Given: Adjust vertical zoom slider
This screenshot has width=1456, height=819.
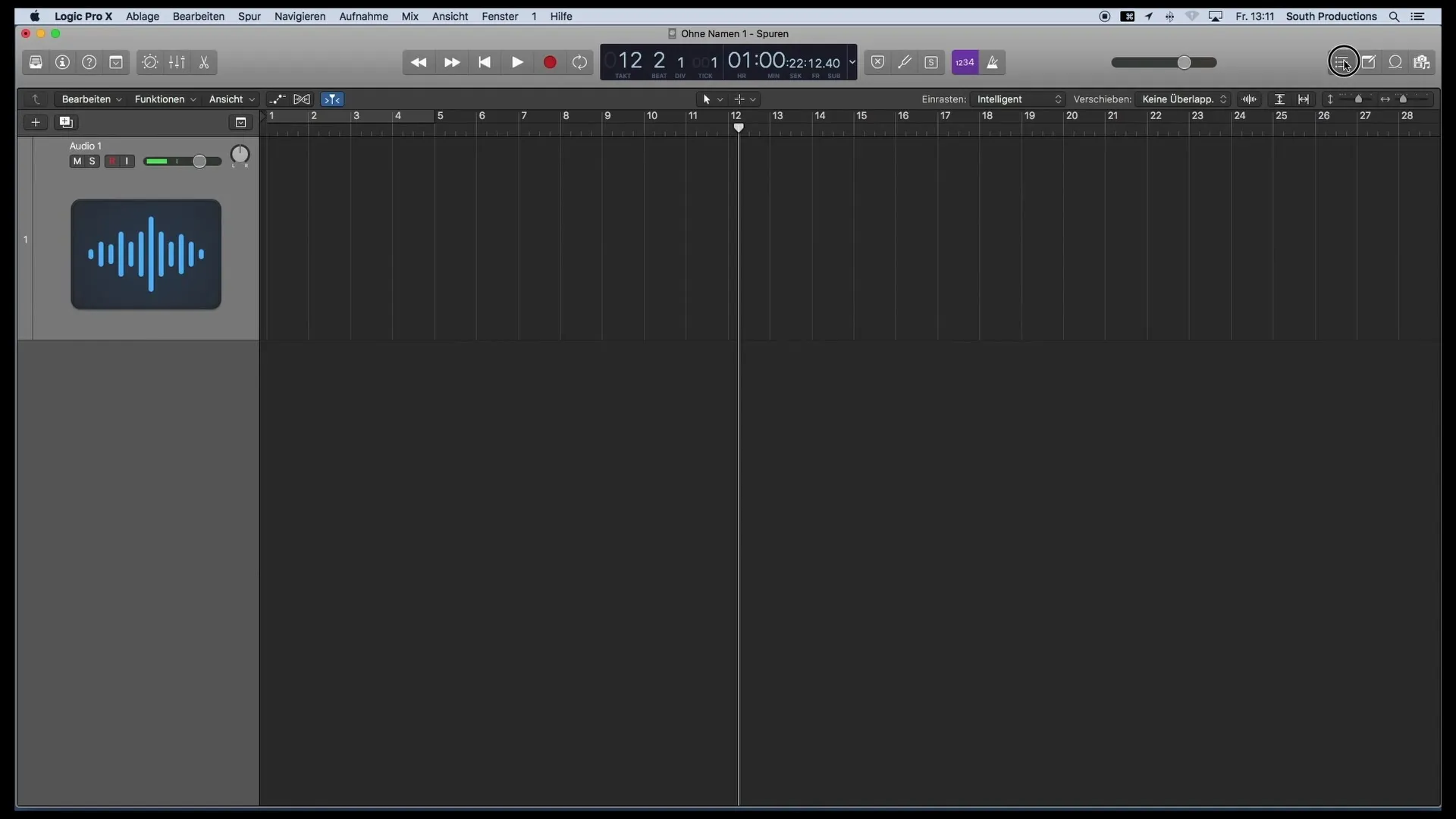Looking at the screenshot, I should pyautogui.click(x=1358, y=99).
